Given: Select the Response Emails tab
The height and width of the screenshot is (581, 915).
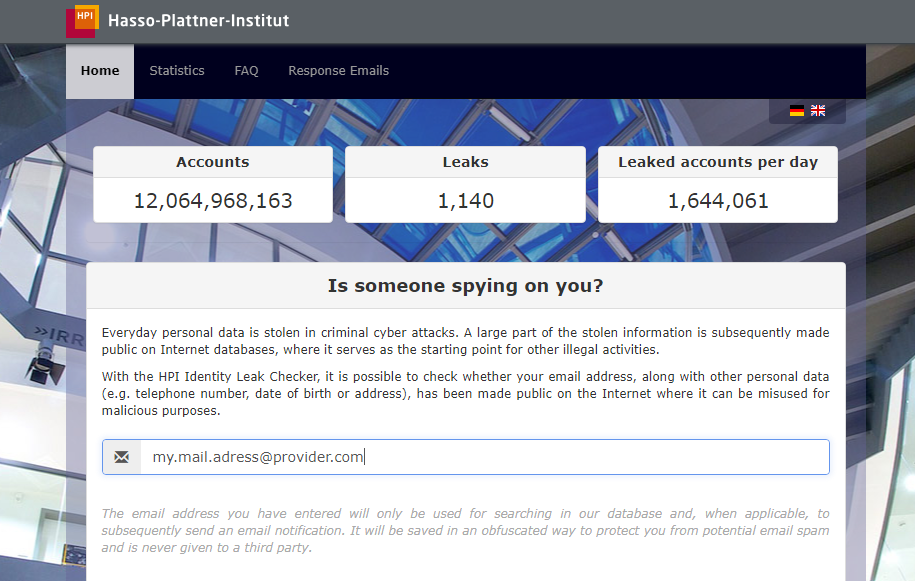Looking at the screenshot, I should tap(338, 71).
